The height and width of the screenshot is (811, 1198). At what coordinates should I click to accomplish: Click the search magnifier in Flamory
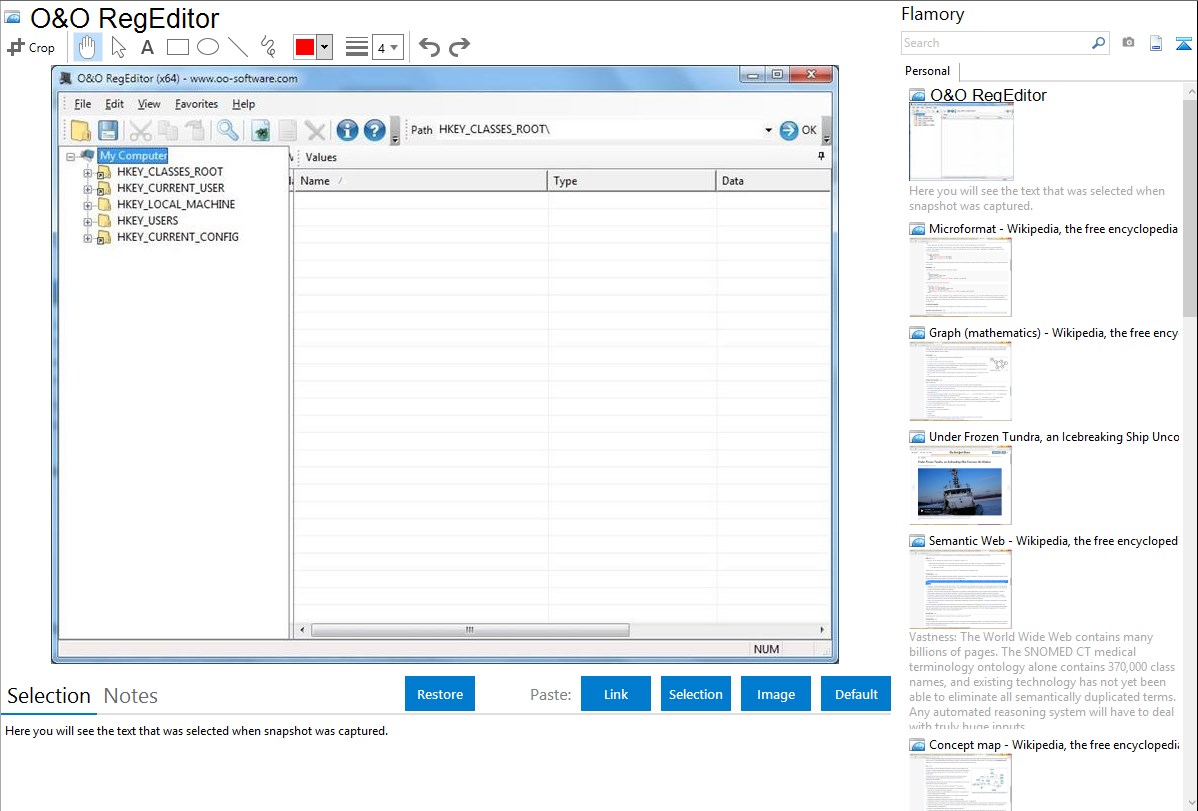(1099, 44)
